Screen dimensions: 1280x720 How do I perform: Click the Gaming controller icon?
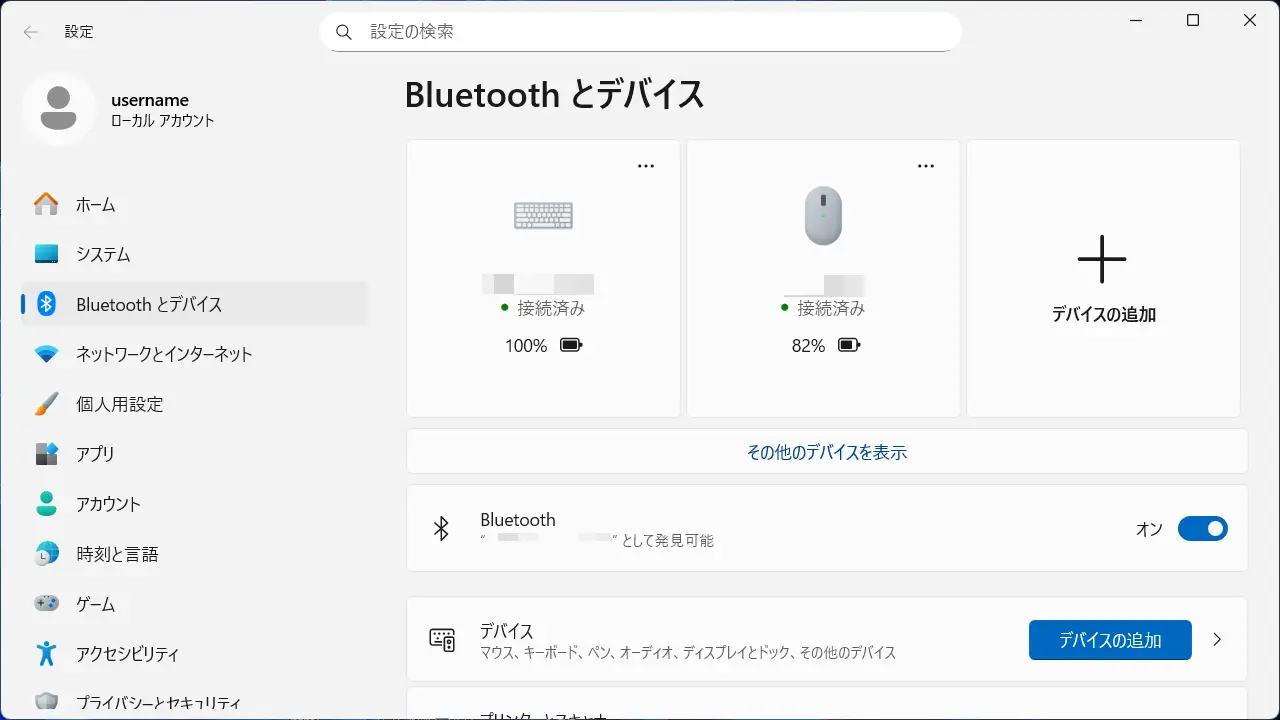(46, 604)
